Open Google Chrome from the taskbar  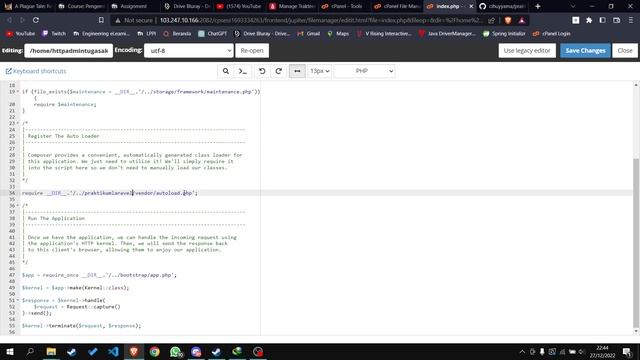(x=154, y=352)
